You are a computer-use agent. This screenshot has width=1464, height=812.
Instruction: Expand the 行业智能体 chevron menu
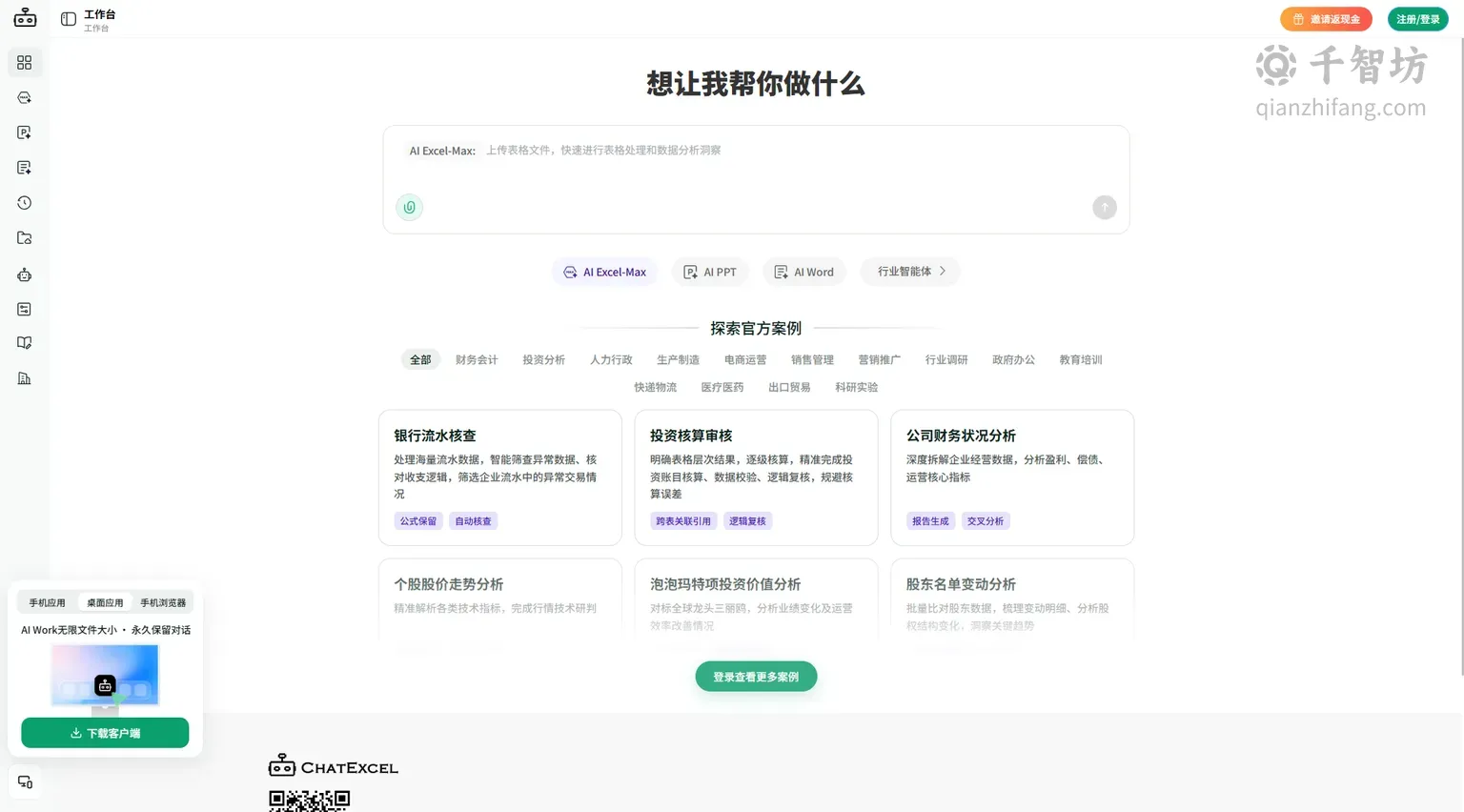(910, 272)
